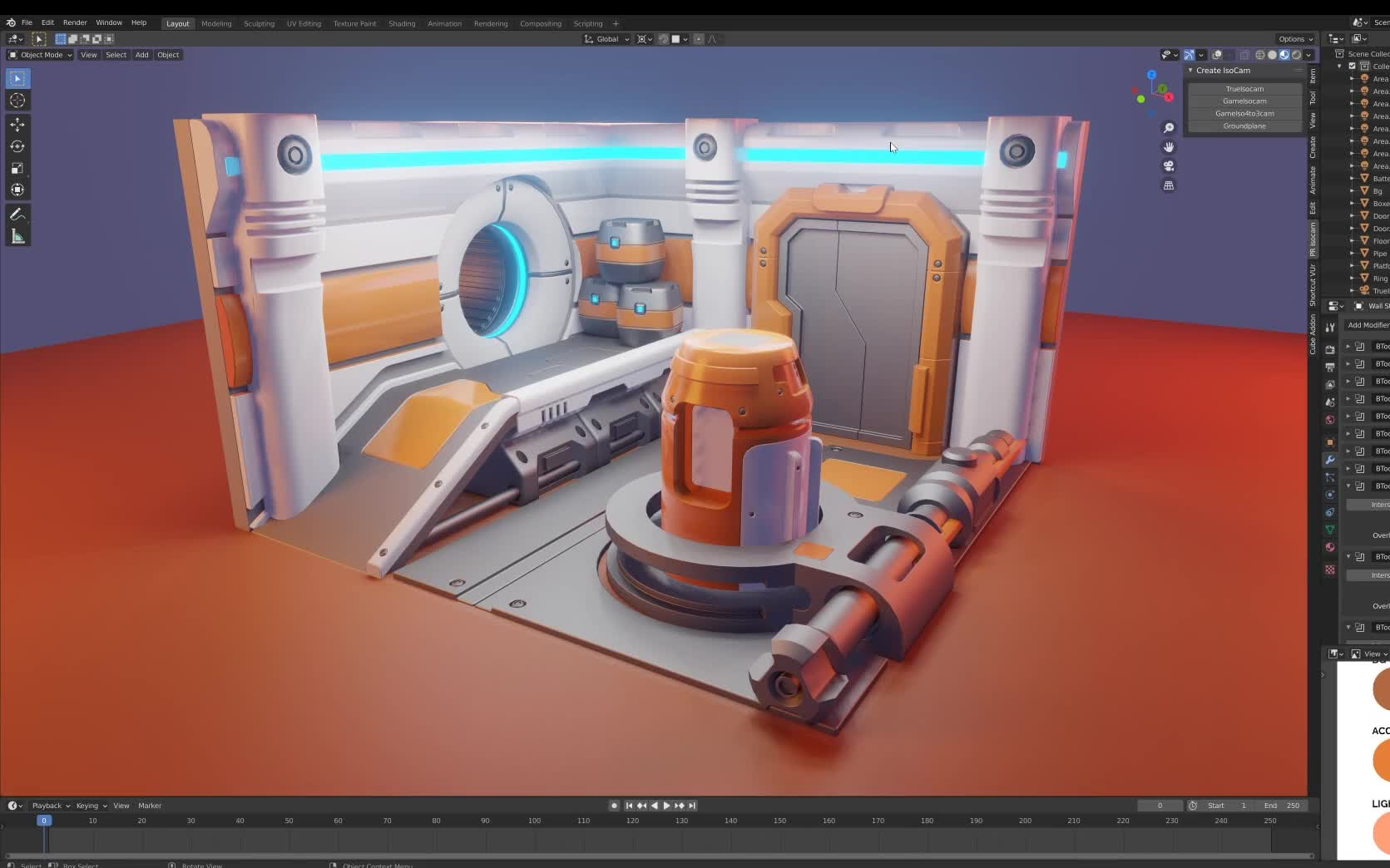Switch viewport to Wireframe shading mode
This screenshot has height=868, width=1390.
pyautogui.click(x=1259, y=55)
